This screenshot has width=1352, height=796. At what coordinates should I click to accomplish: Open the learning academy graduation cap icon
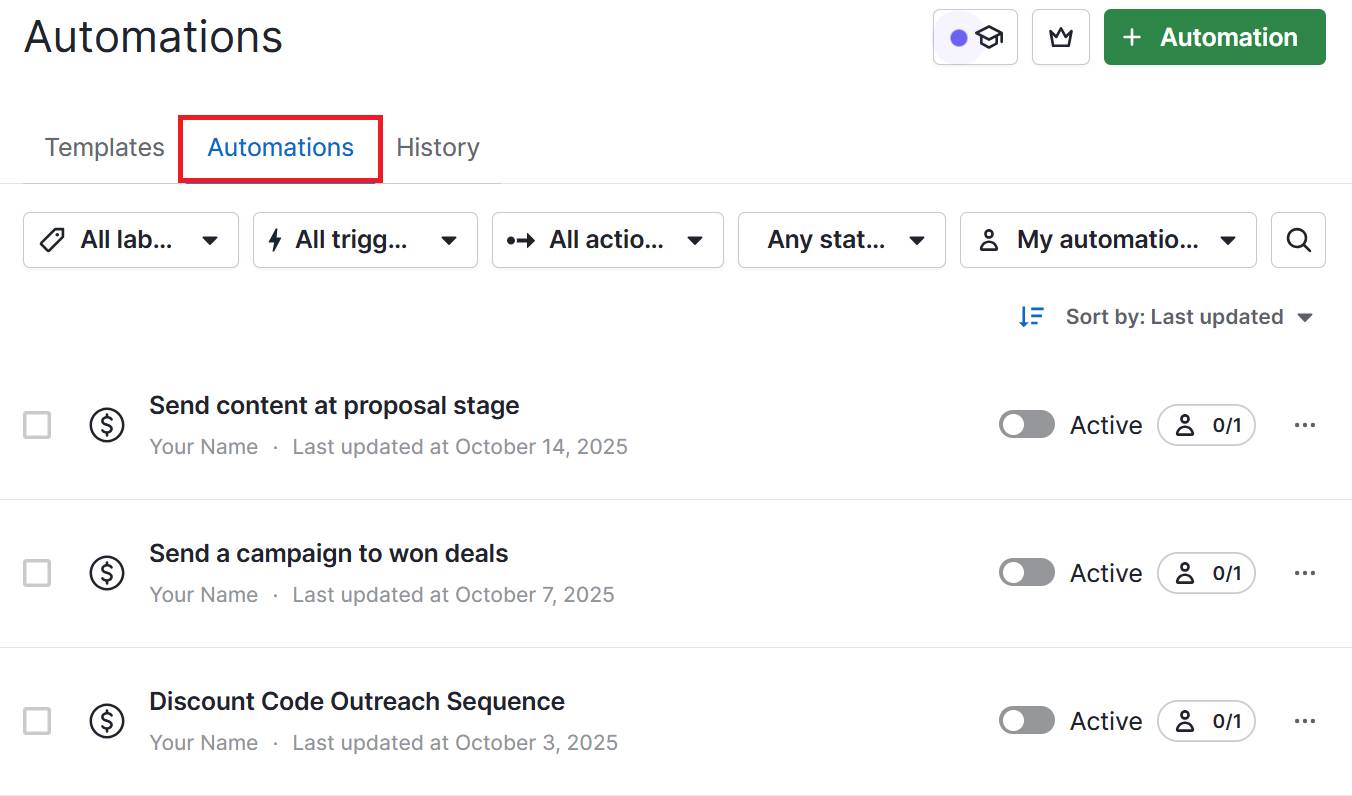pyautogui.click(x=988, y=36)
